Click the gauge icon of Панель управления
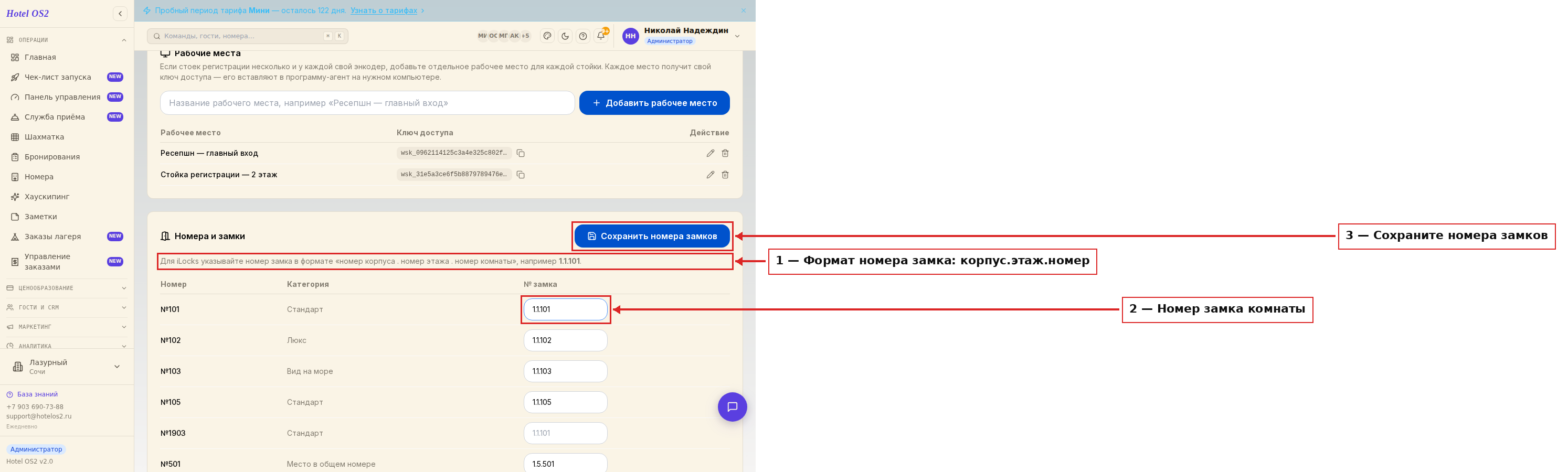Image resolution: width=1568 pixels, height=472 pixels. click(15, 98)
